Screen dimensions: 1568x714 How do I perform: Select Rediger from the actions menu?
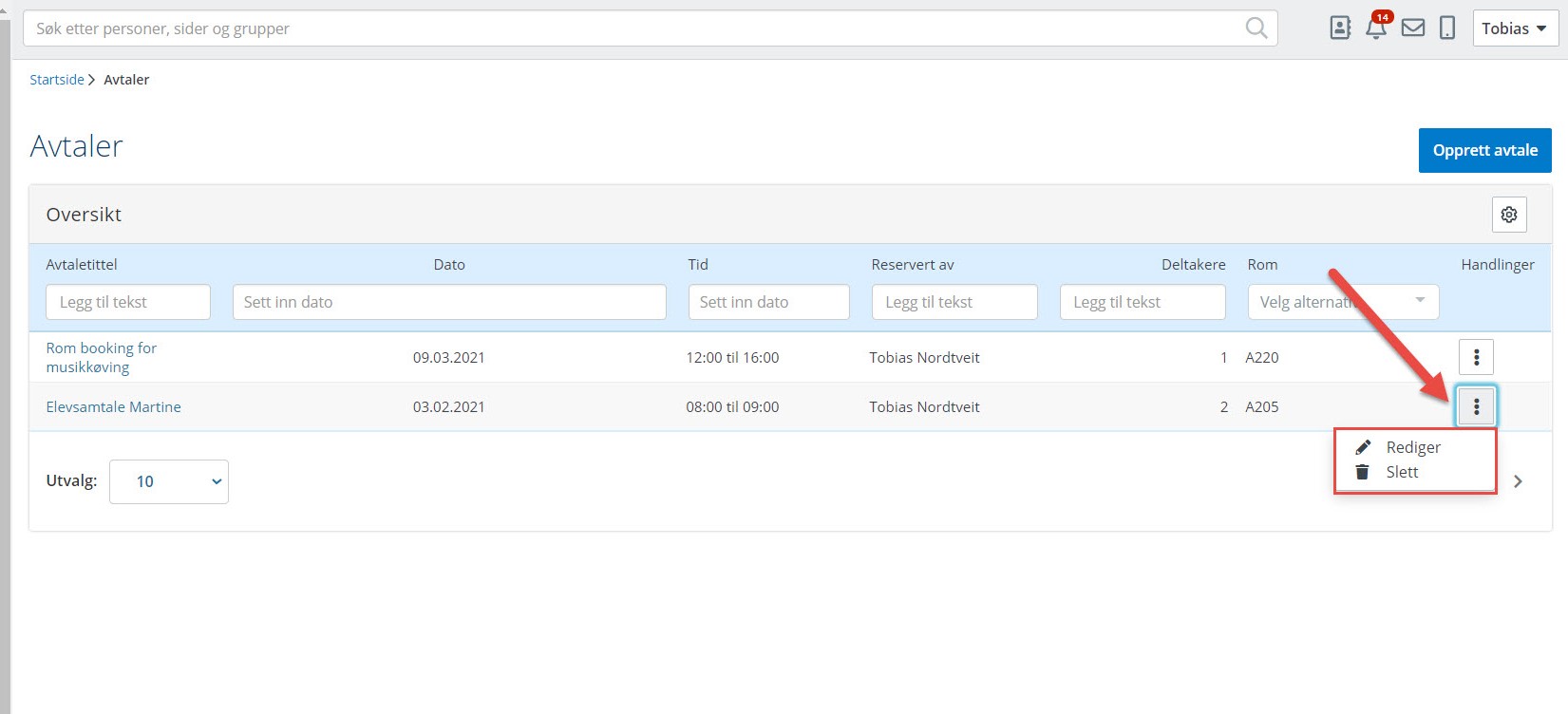pyautogui.click(x=1412, y=447)
